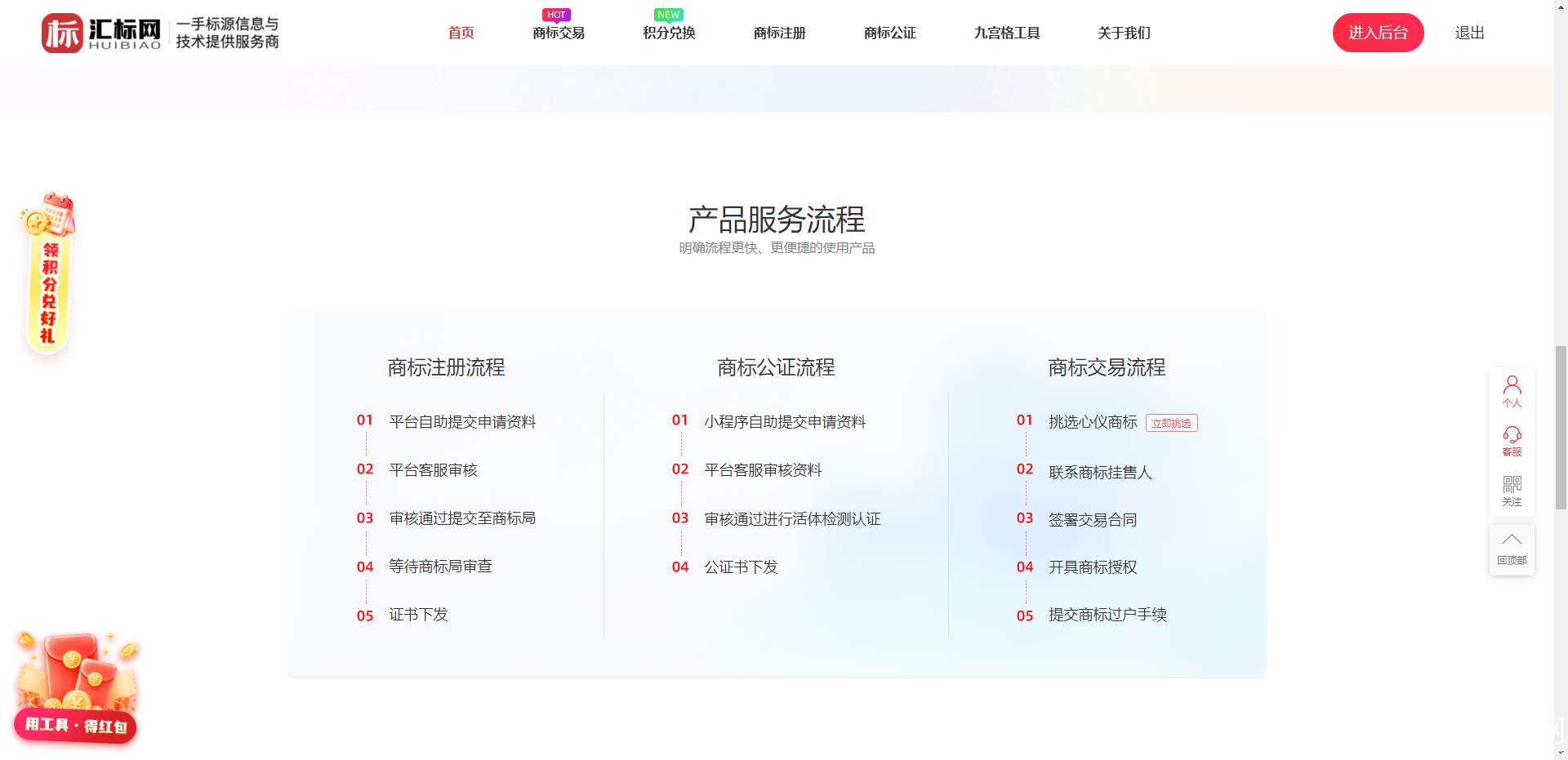1568x760 pixels.
Task: Click step text 等待商标局审查
Action: (x=440, y=567)
